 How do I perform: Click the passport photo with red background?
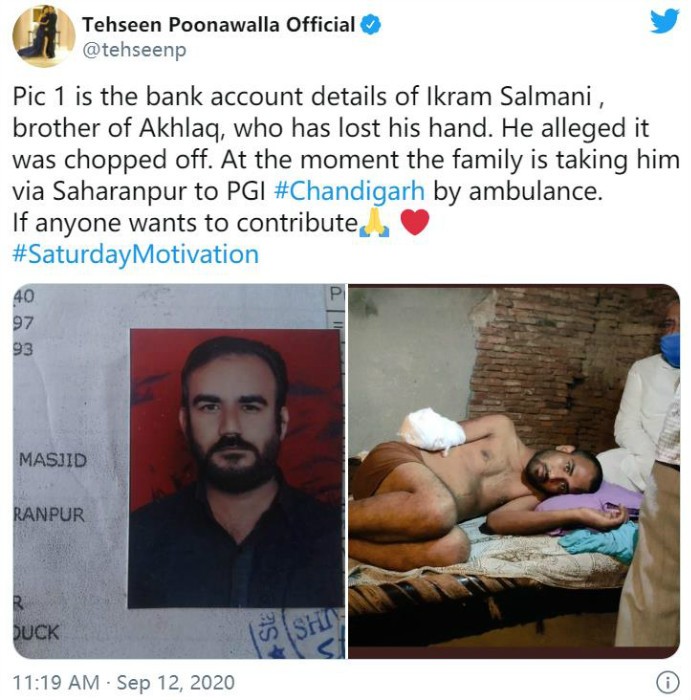(x=235, y=468)
